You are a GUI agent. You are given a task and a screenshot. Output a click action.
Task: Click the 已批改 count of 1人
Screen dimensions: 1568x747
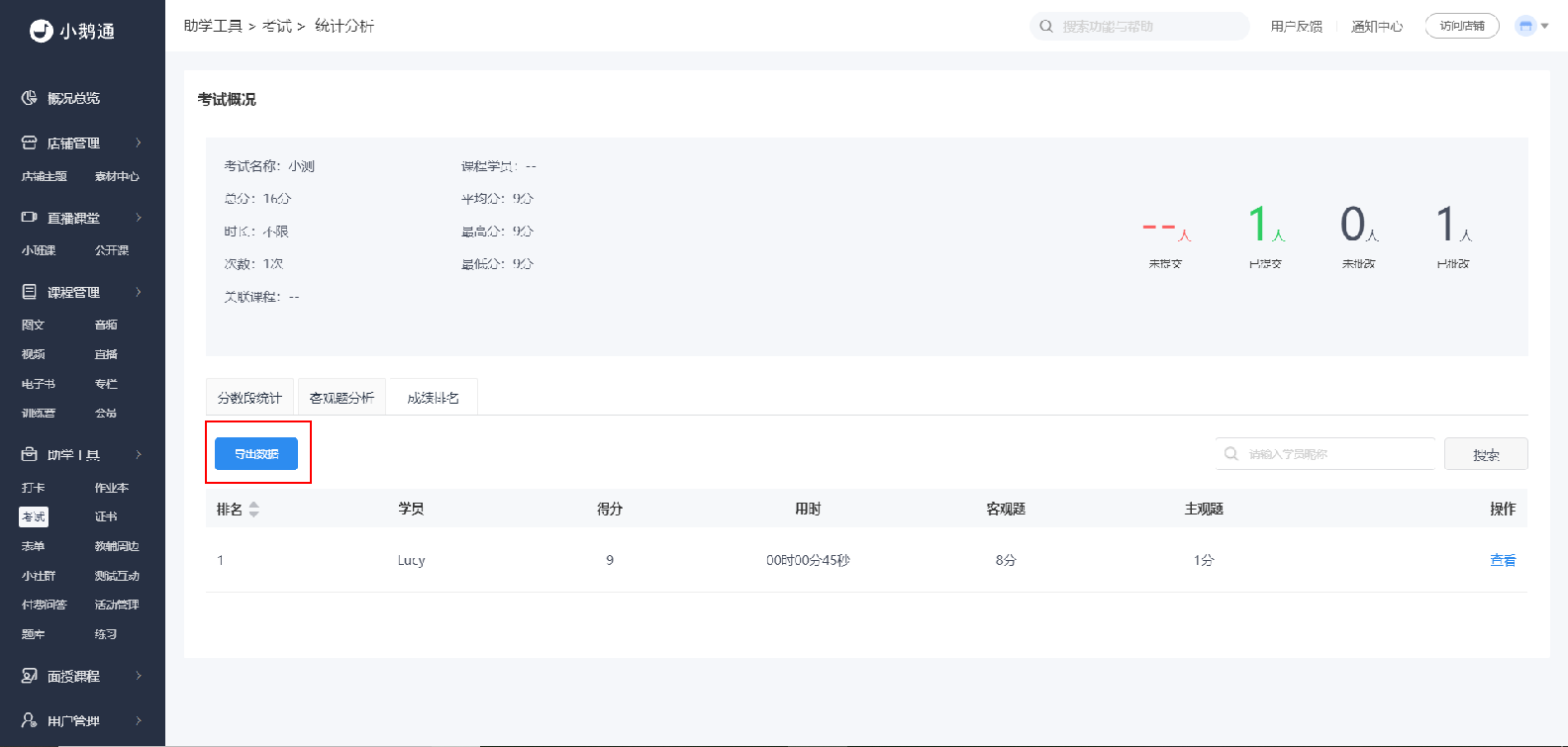[1453, 225]
